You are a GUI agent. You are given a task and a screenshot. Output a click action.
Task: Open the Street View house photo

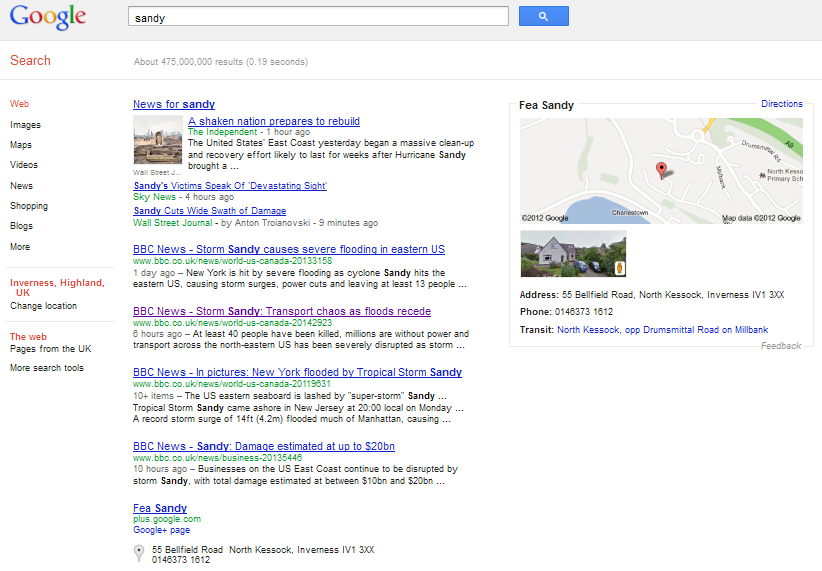point(574,254)
